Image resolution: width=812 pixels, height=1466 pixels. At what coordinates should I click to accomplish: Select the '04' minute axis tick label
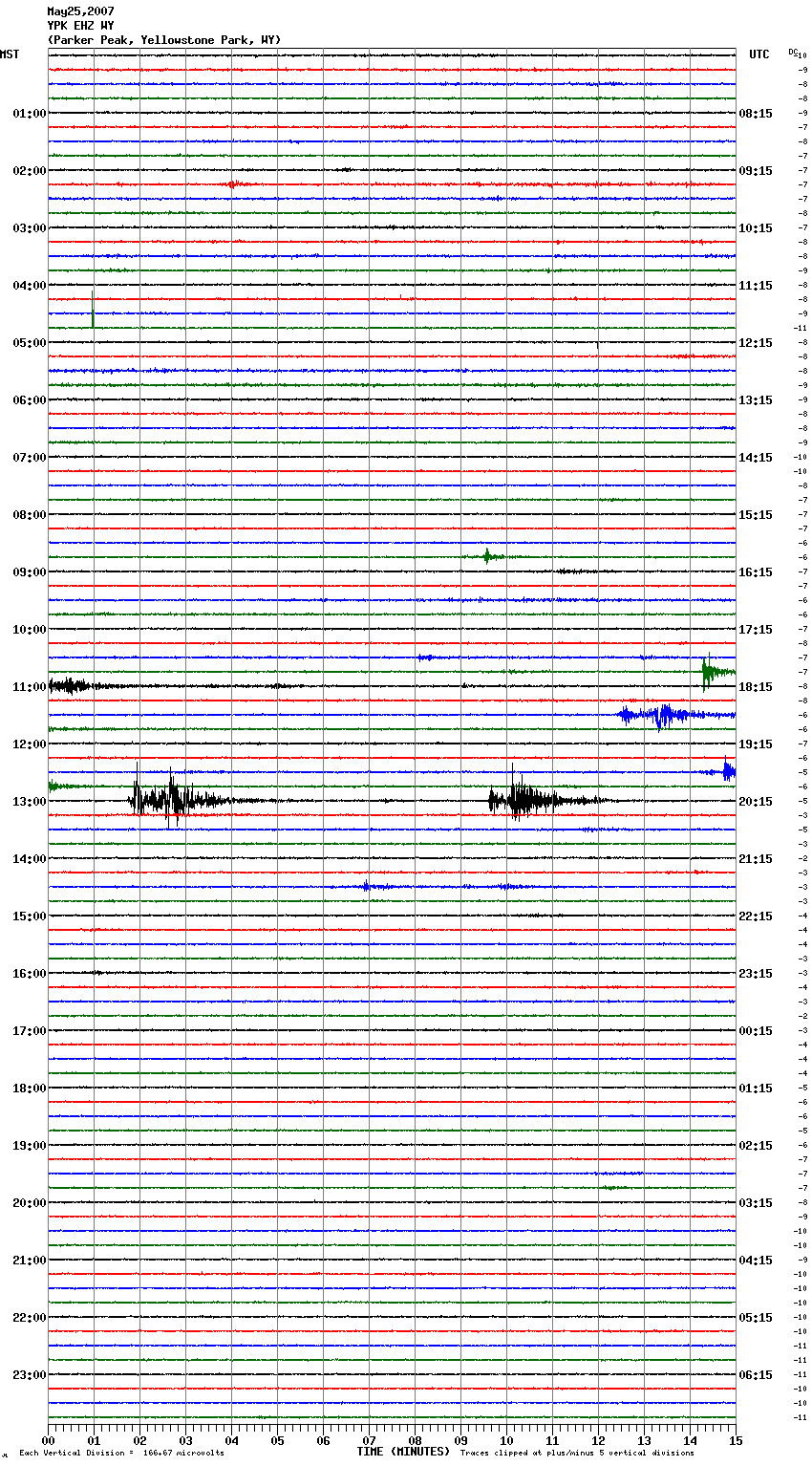click(x=232, y=1440)
